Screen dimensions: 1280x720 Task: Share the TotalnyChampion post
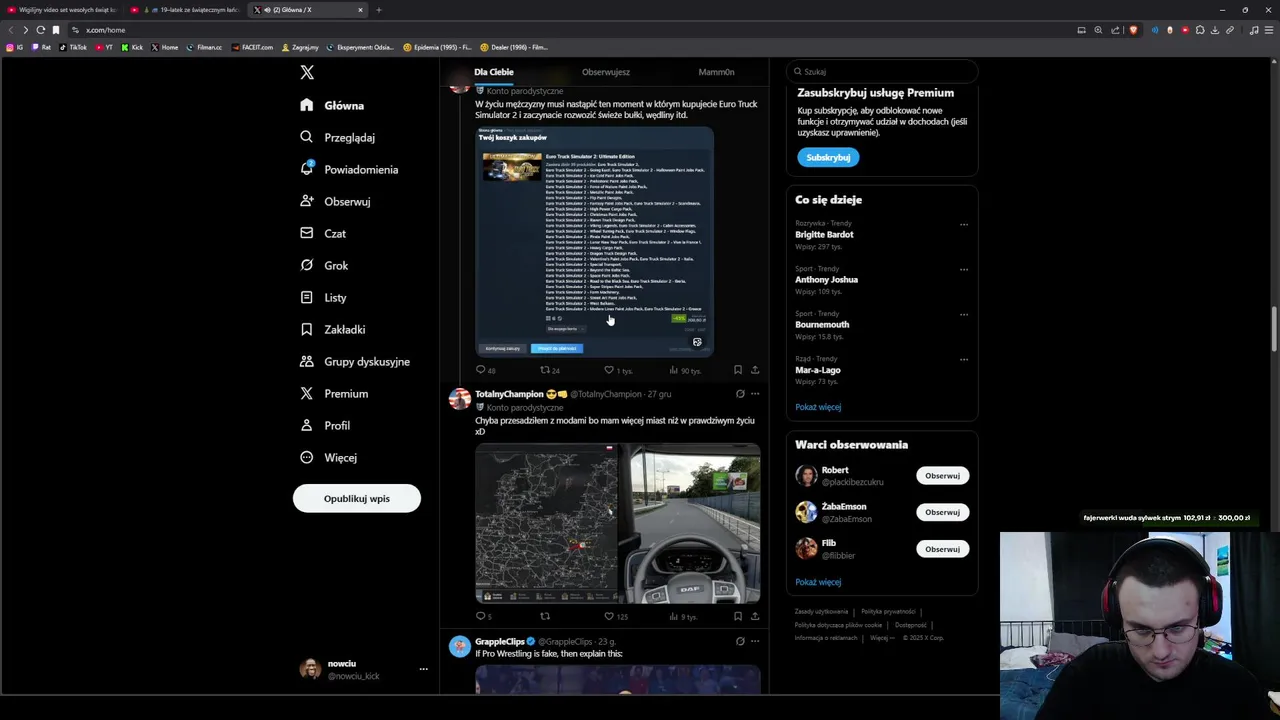(x=755, y=617)
